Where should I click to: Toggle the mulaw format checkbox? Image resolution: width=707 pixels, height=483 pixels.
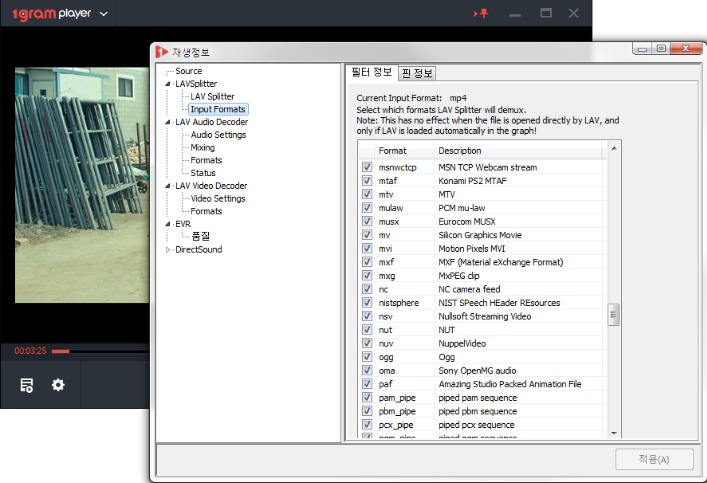367,207
